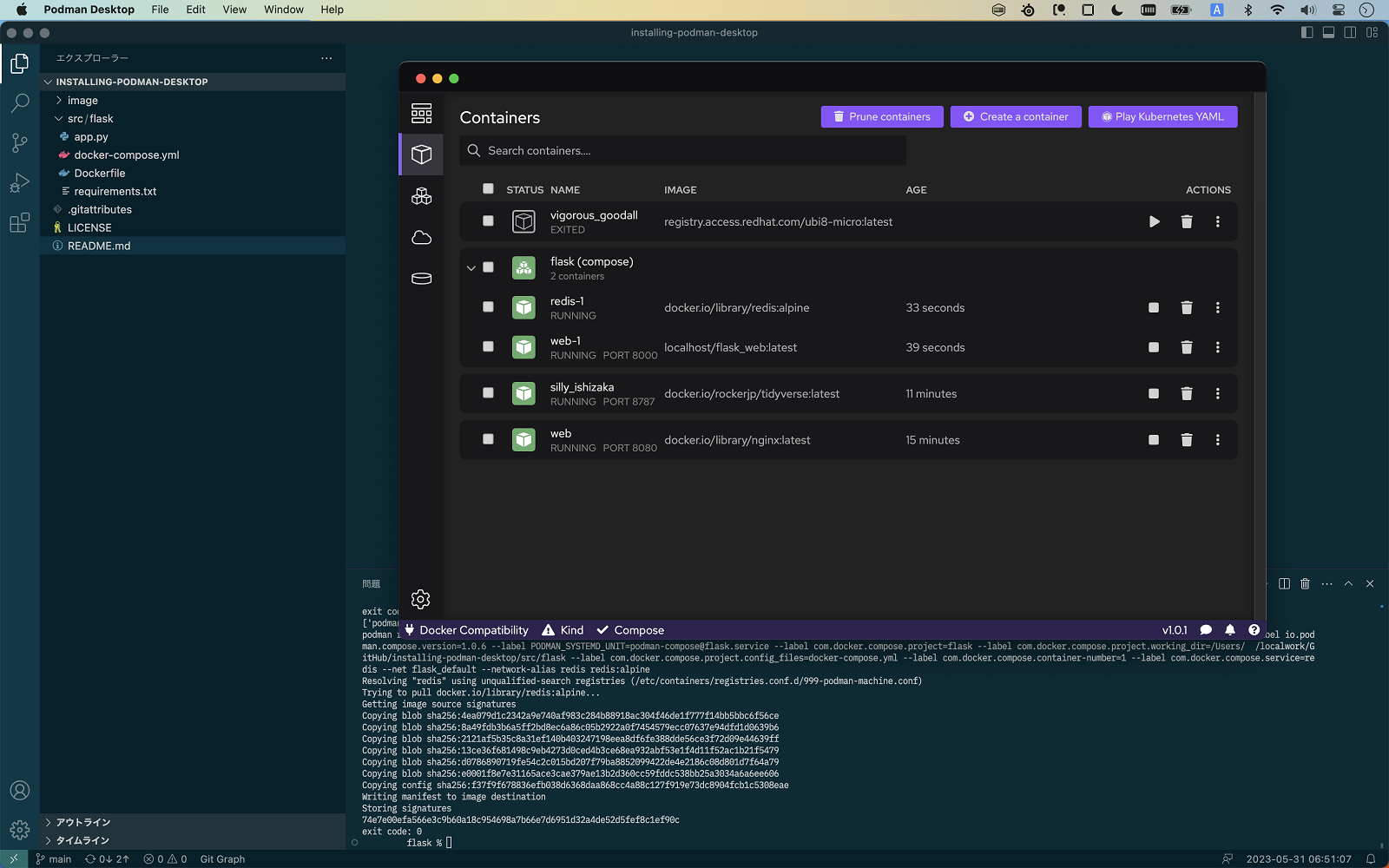Open Explorer more actions ellipsis
The image size is (1389, 868).
[326, 58]
